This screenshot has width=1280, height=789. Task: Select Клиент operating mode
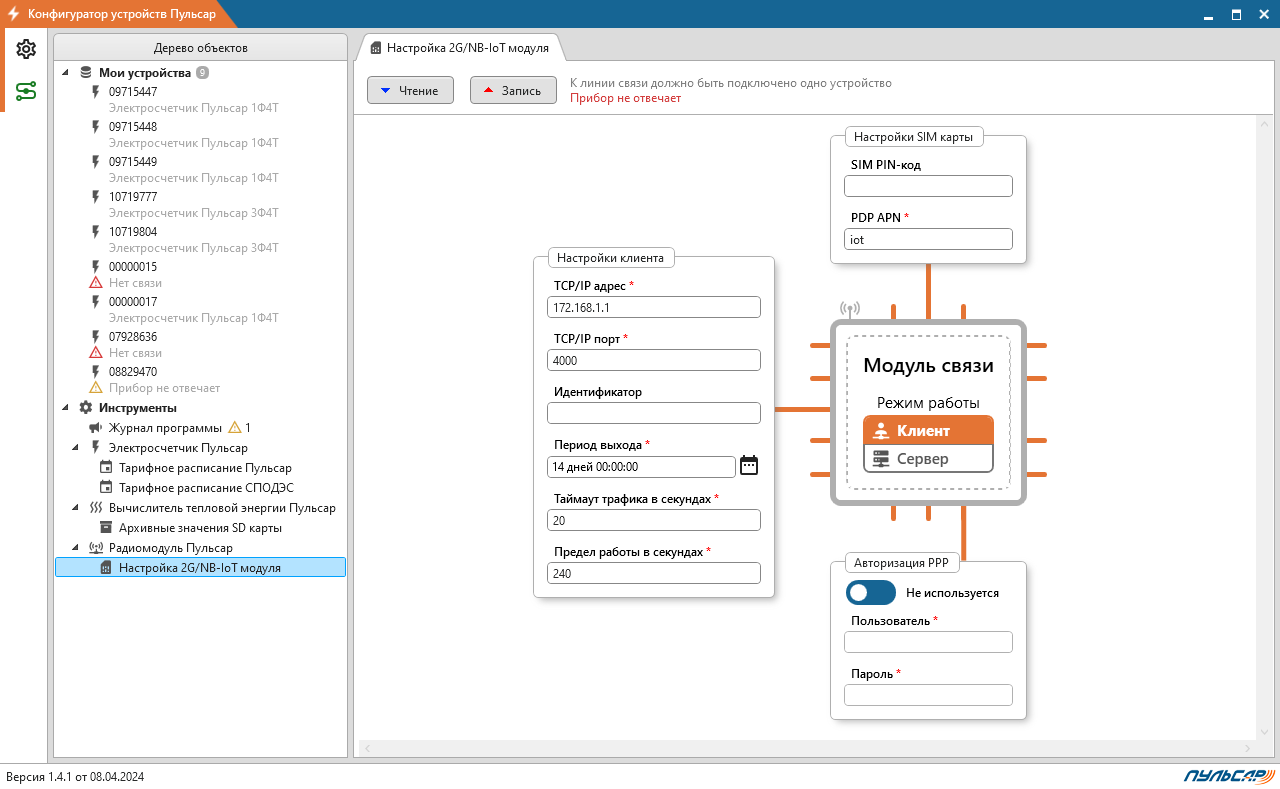point(928,431)
